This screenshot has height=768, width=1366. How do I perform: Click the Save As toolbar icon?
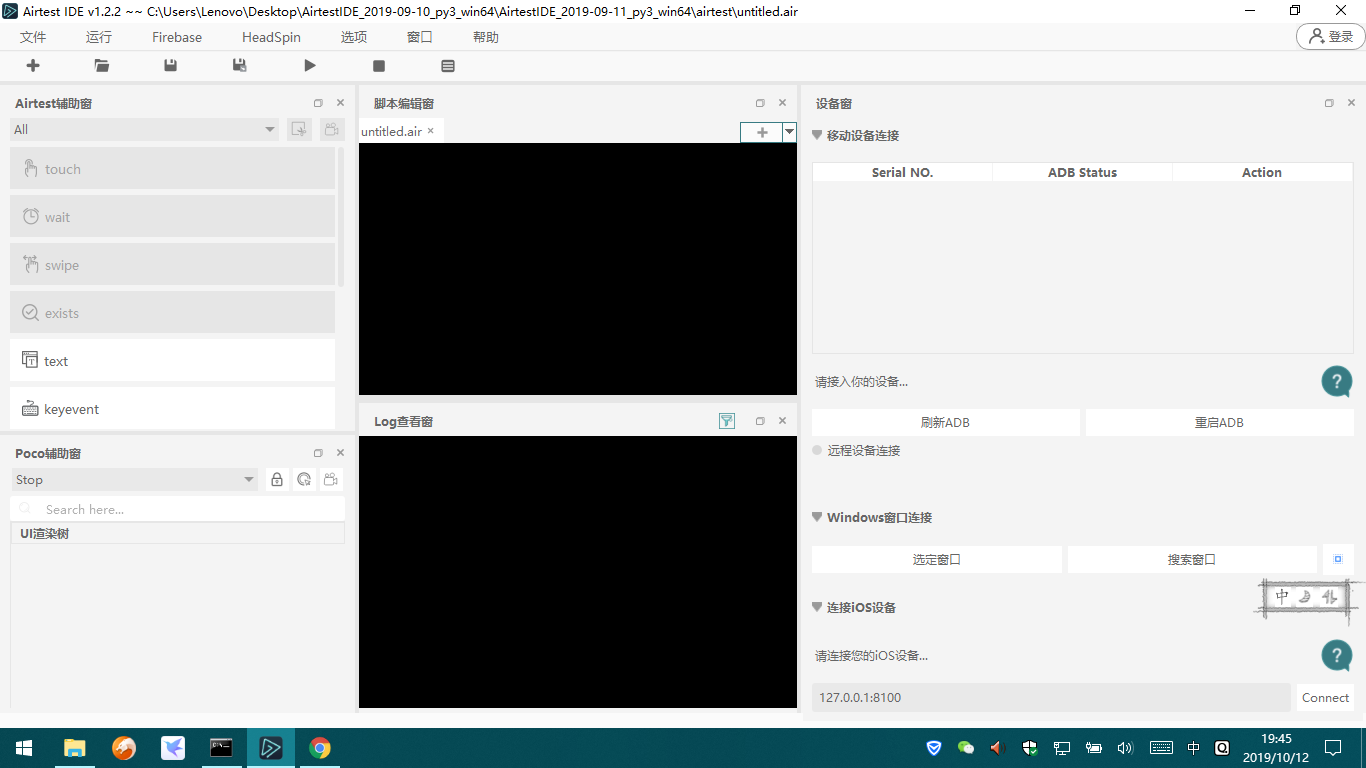tap(240, 65)
